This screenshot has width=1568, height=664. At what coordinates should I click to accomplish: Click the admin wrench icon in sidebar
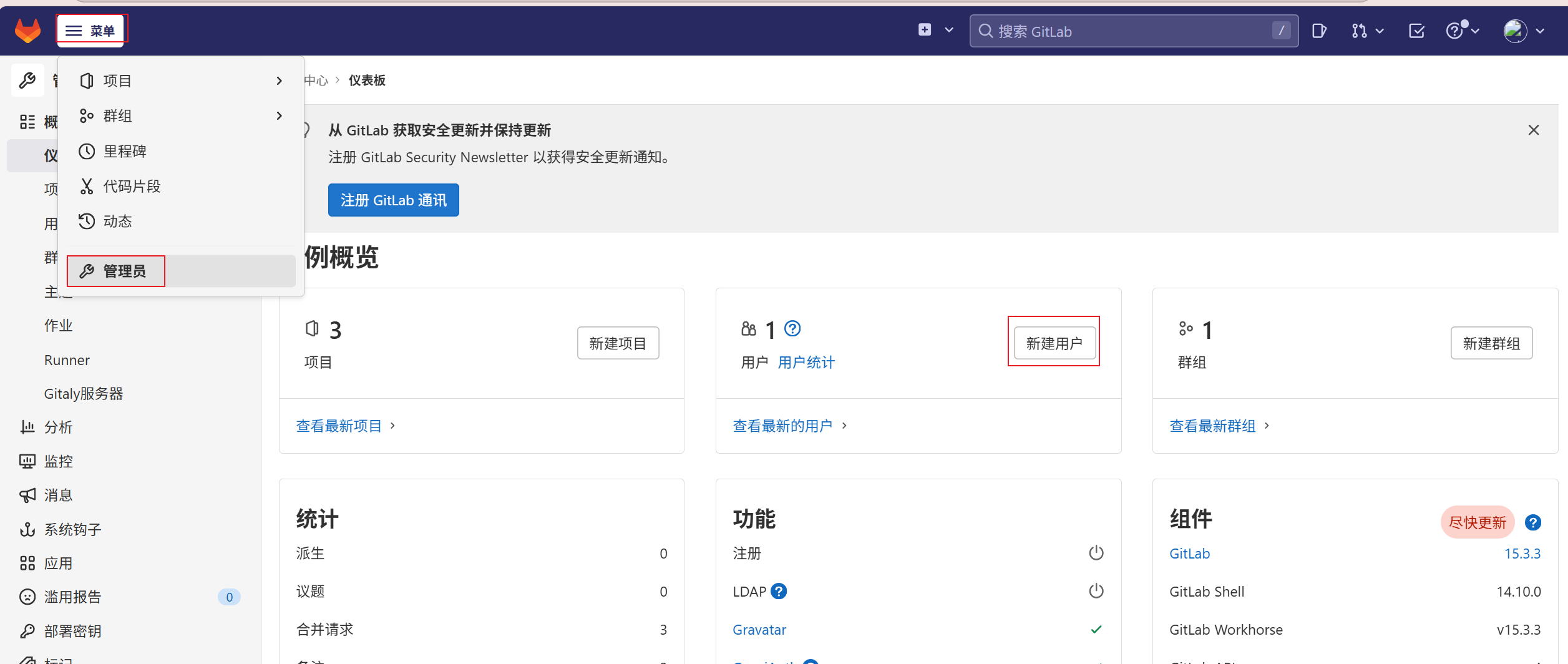click(27, 81)
